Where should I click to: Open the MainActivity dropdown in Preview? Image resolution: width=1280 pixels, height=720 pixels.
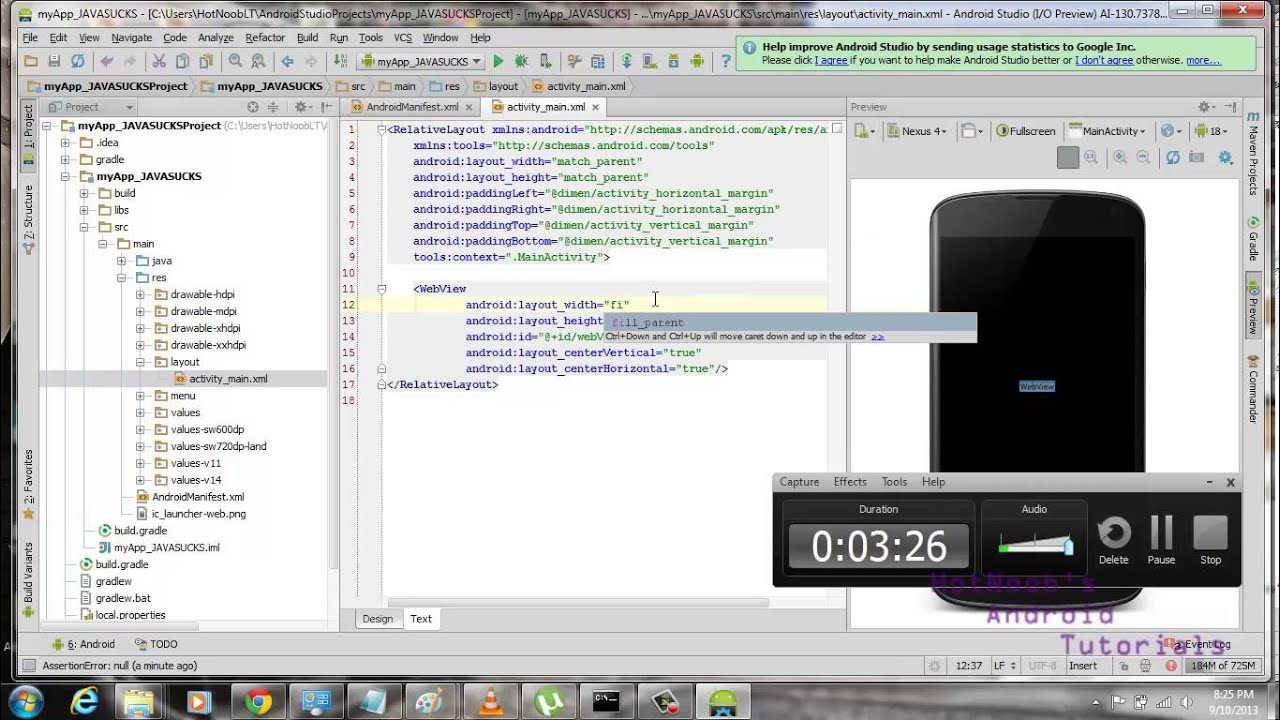[x=1109, y=131]
